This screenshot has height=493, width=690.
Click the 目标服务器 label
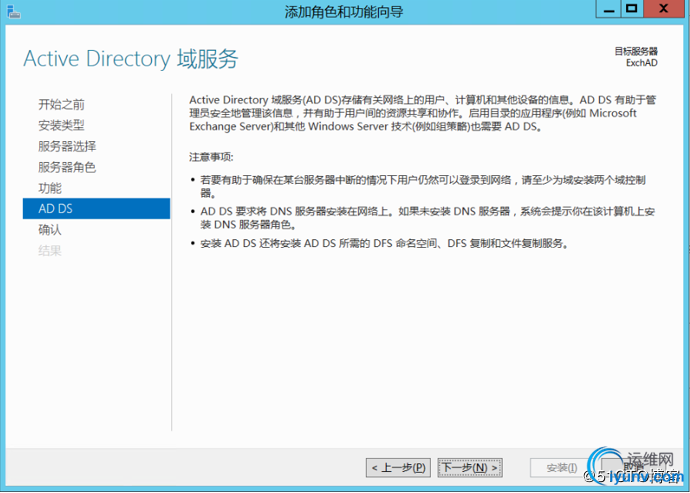(x=636, y=52)
